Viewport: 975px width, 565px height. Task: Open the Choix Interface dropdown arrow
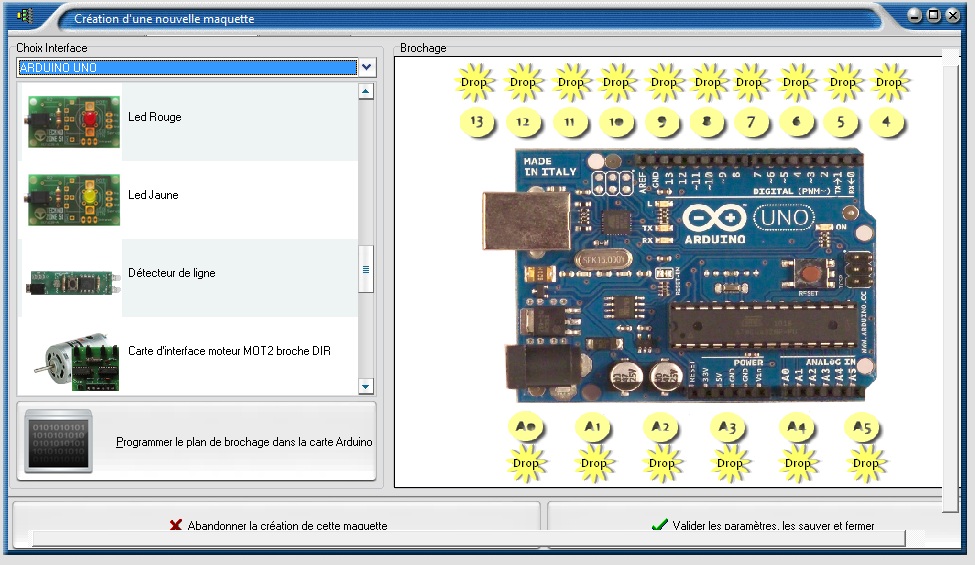366,68
